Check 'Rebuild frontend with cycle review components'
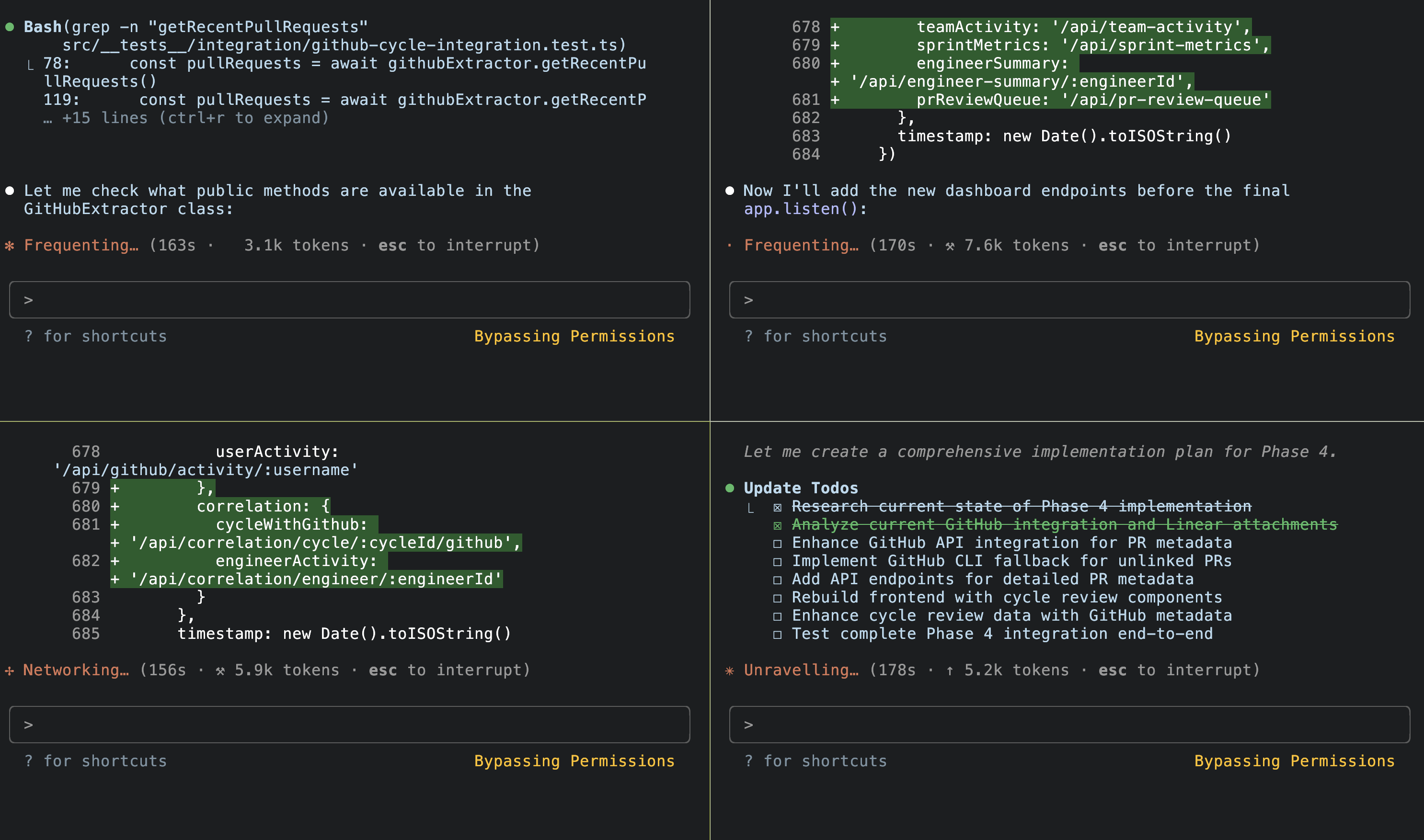 pyautogui.click(x=777, y=599)
